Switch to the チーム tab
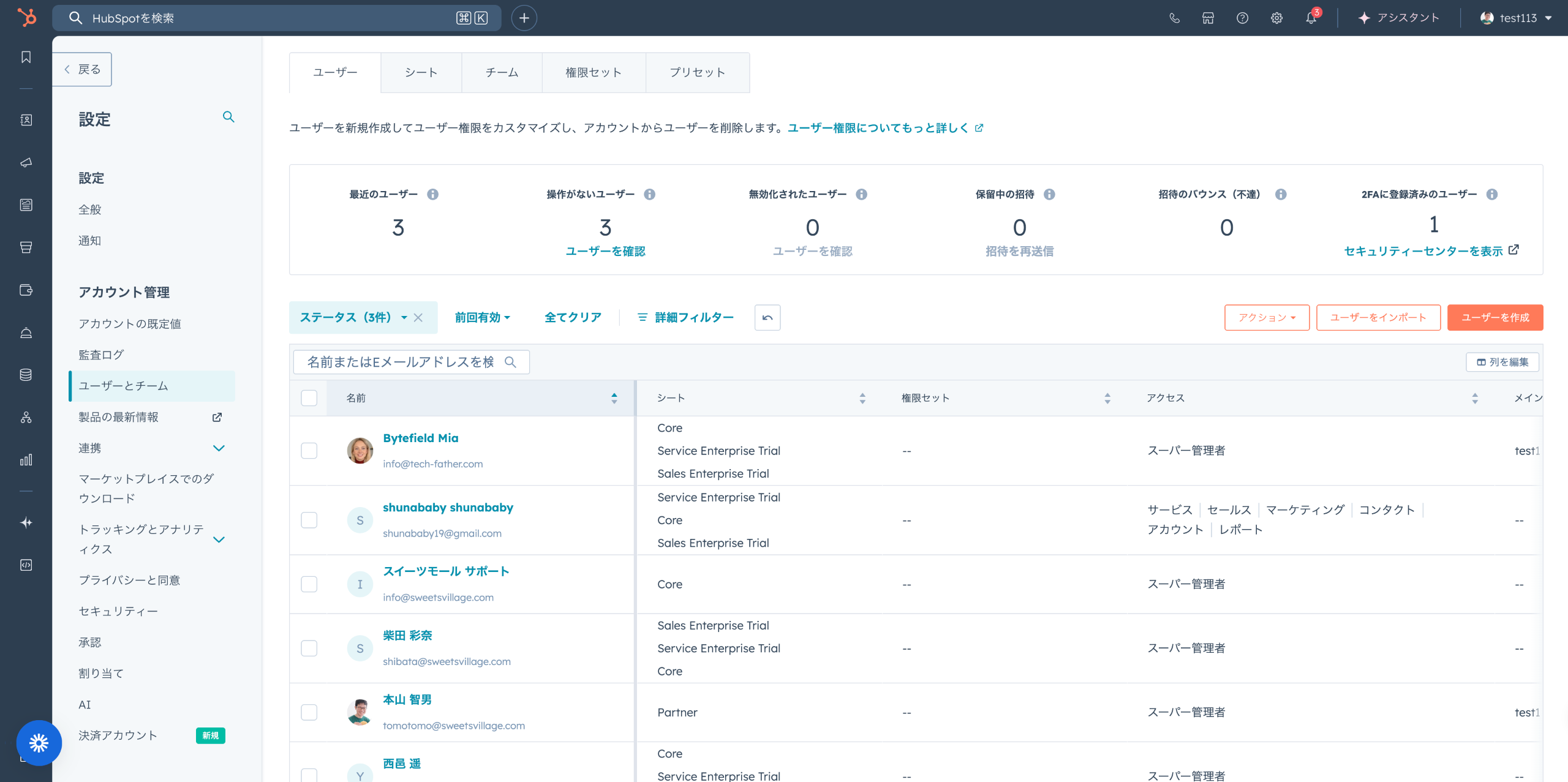The image size is (1568, 782). coord(502,72)
